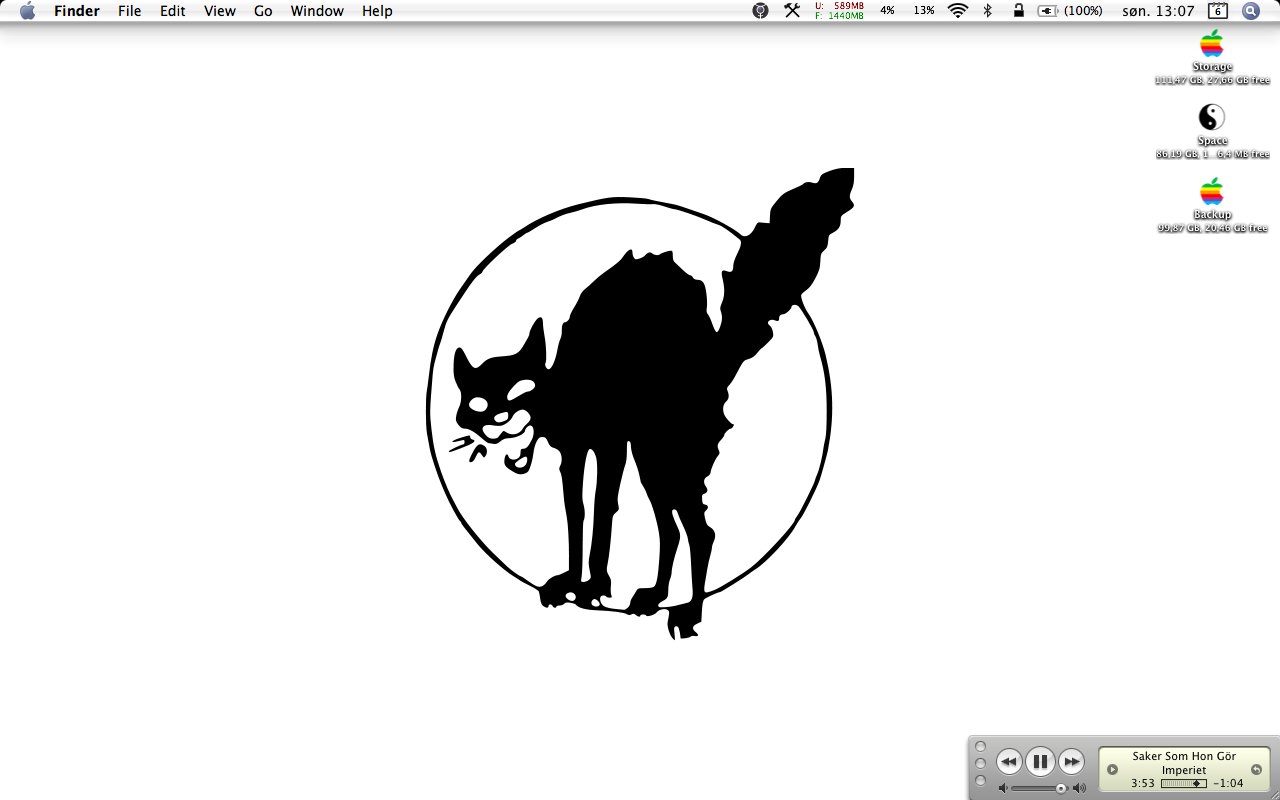Click the crossed hammer and wrench menu bar icon
This screenshot has height=800, width=1280.
[x=792, y=11]
